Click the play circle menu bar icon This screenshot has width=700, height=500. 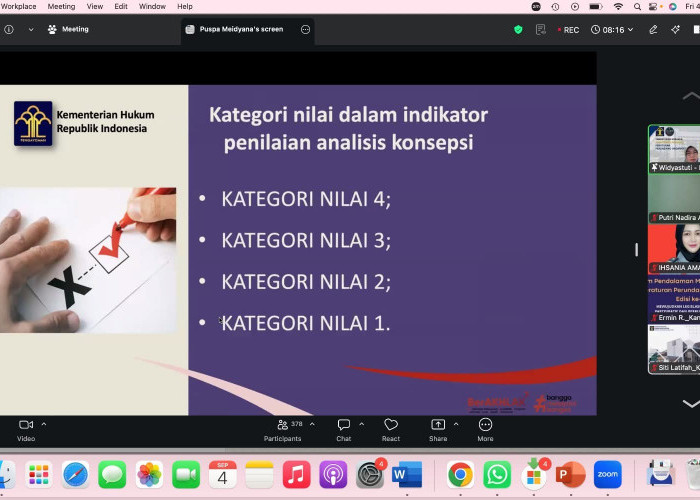(575, 6)
